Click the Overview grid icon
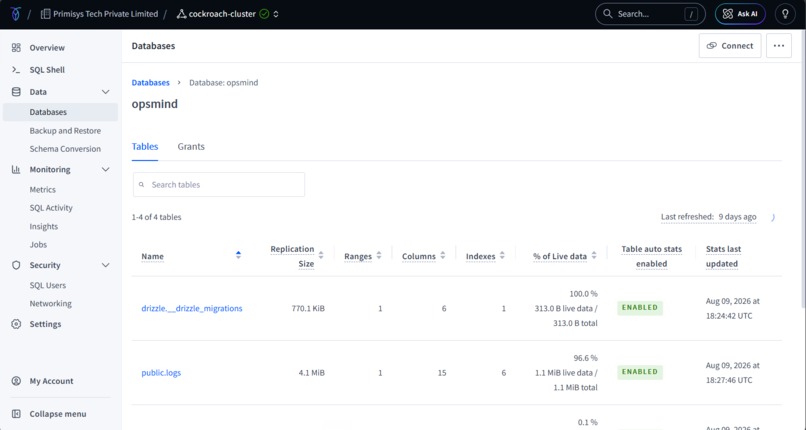Image resolution: width=806 pixels, height=430 pixels. tap(16, 48)
